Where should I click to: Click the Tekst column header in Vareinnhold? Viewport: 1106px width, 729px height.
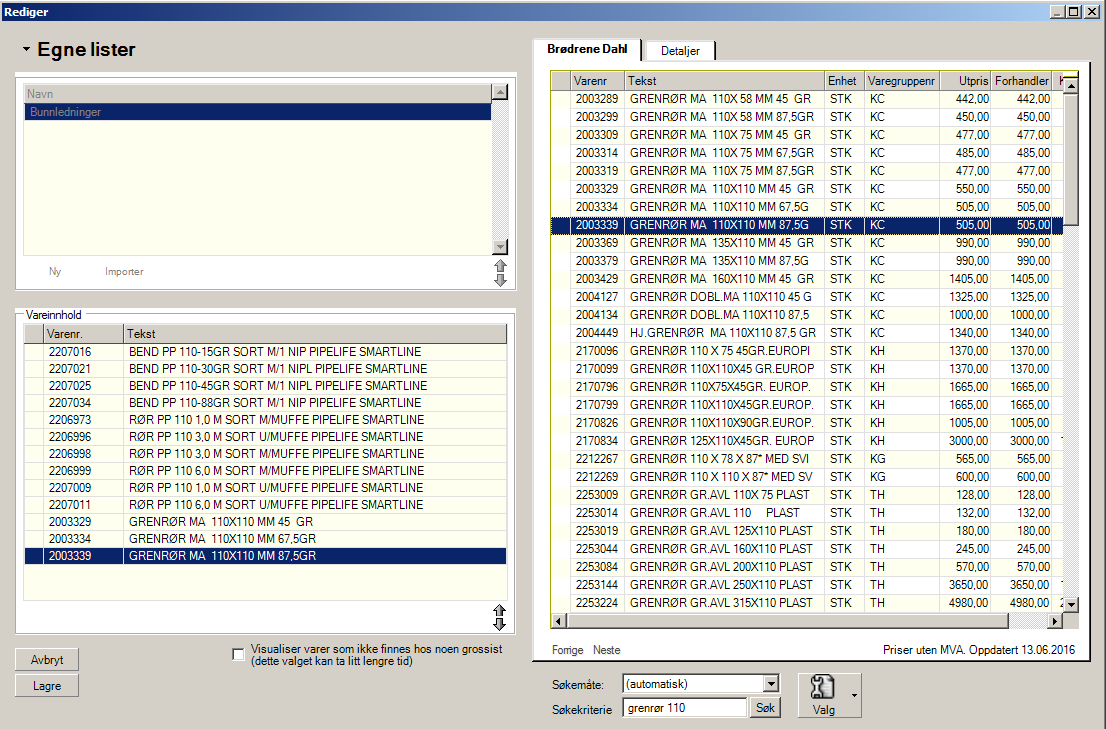(315, 334)
